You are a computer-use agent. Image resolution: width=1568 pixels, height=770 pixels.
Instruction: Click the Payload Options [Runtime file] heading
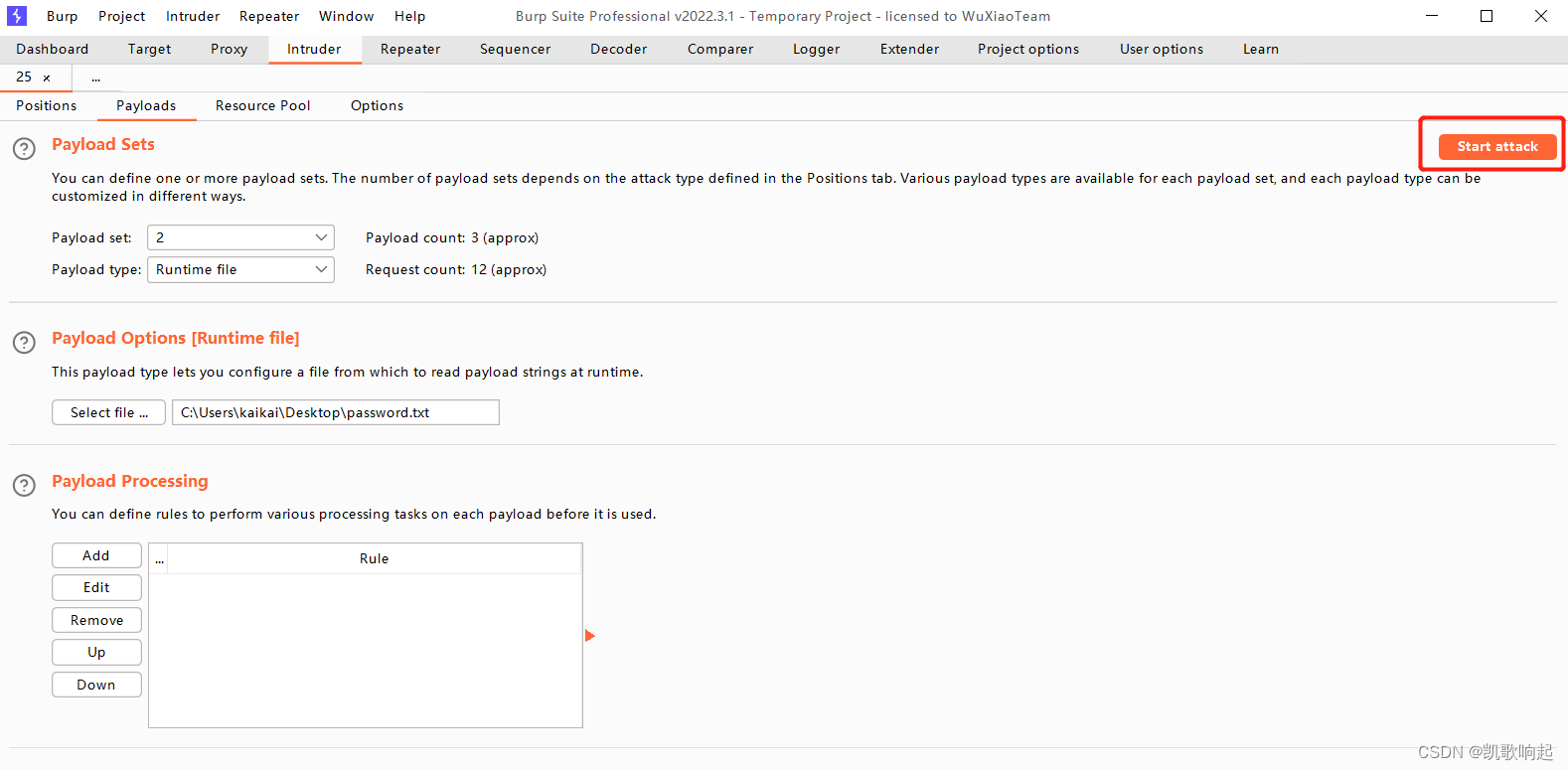176,338
